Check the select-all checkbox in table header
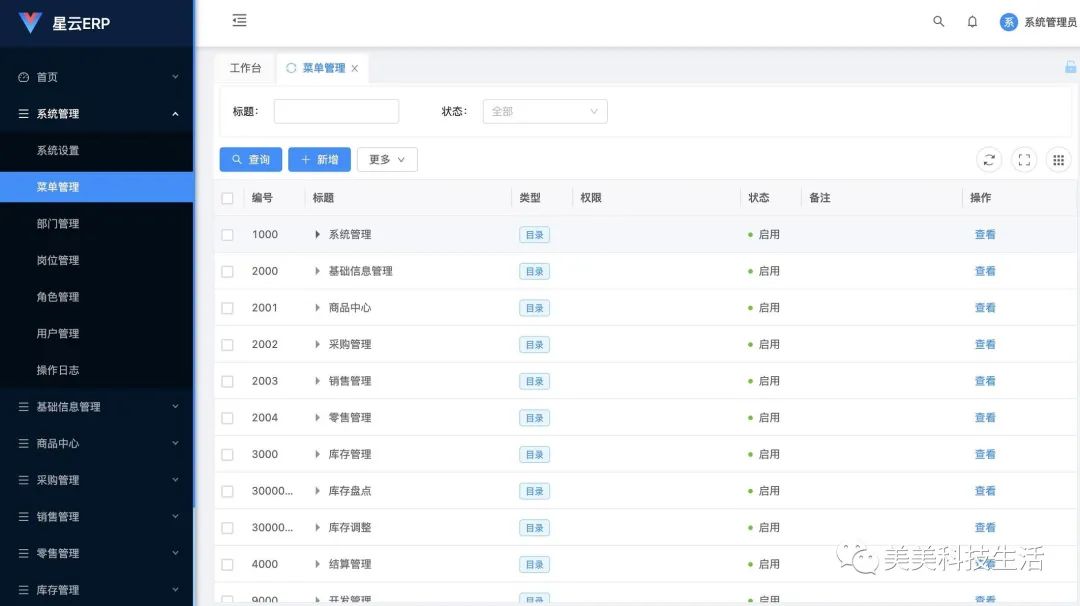 click(x=228, y=197)
